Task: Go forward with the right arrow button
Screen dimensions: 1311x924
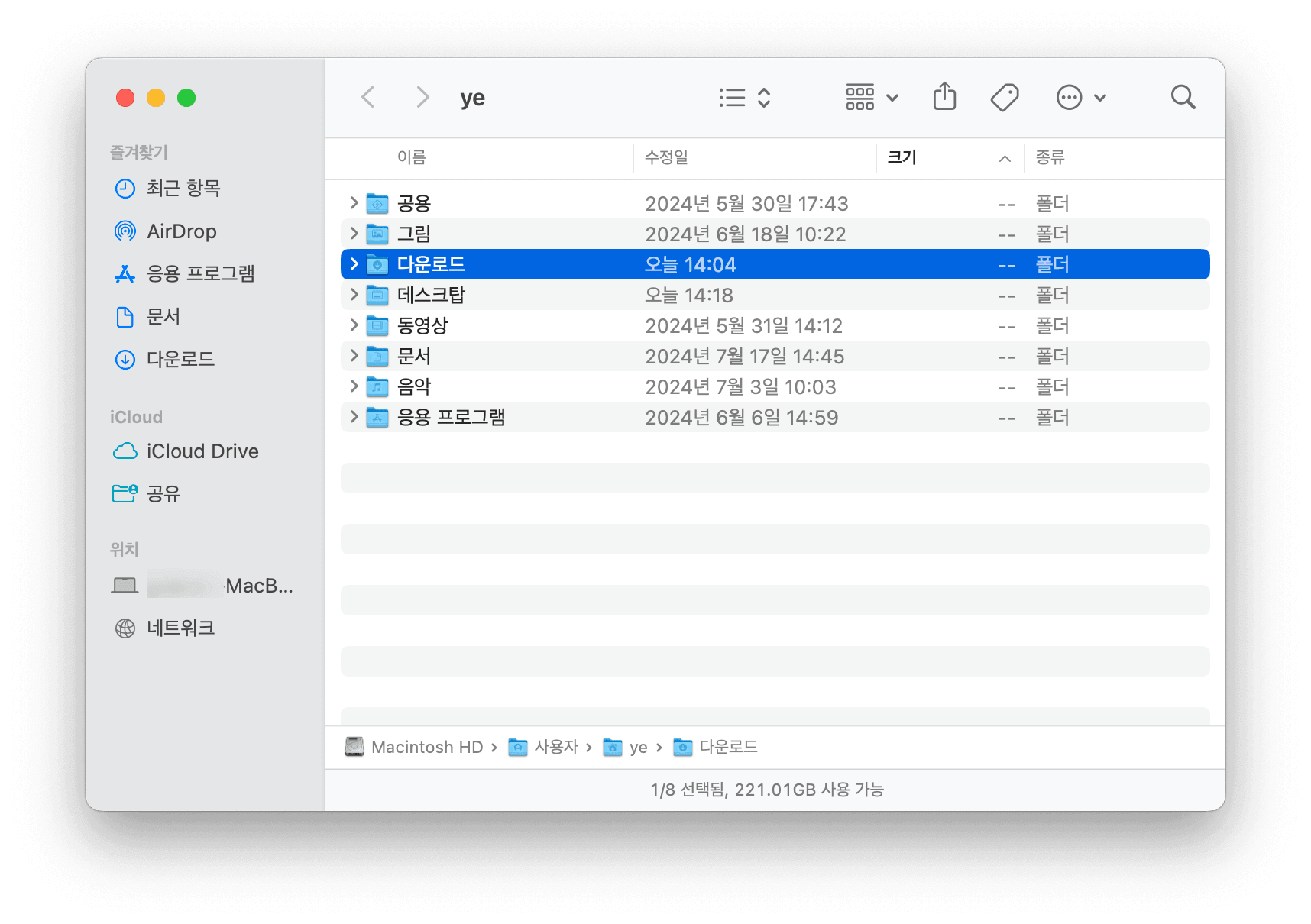Action: click(x=422, y=98)
